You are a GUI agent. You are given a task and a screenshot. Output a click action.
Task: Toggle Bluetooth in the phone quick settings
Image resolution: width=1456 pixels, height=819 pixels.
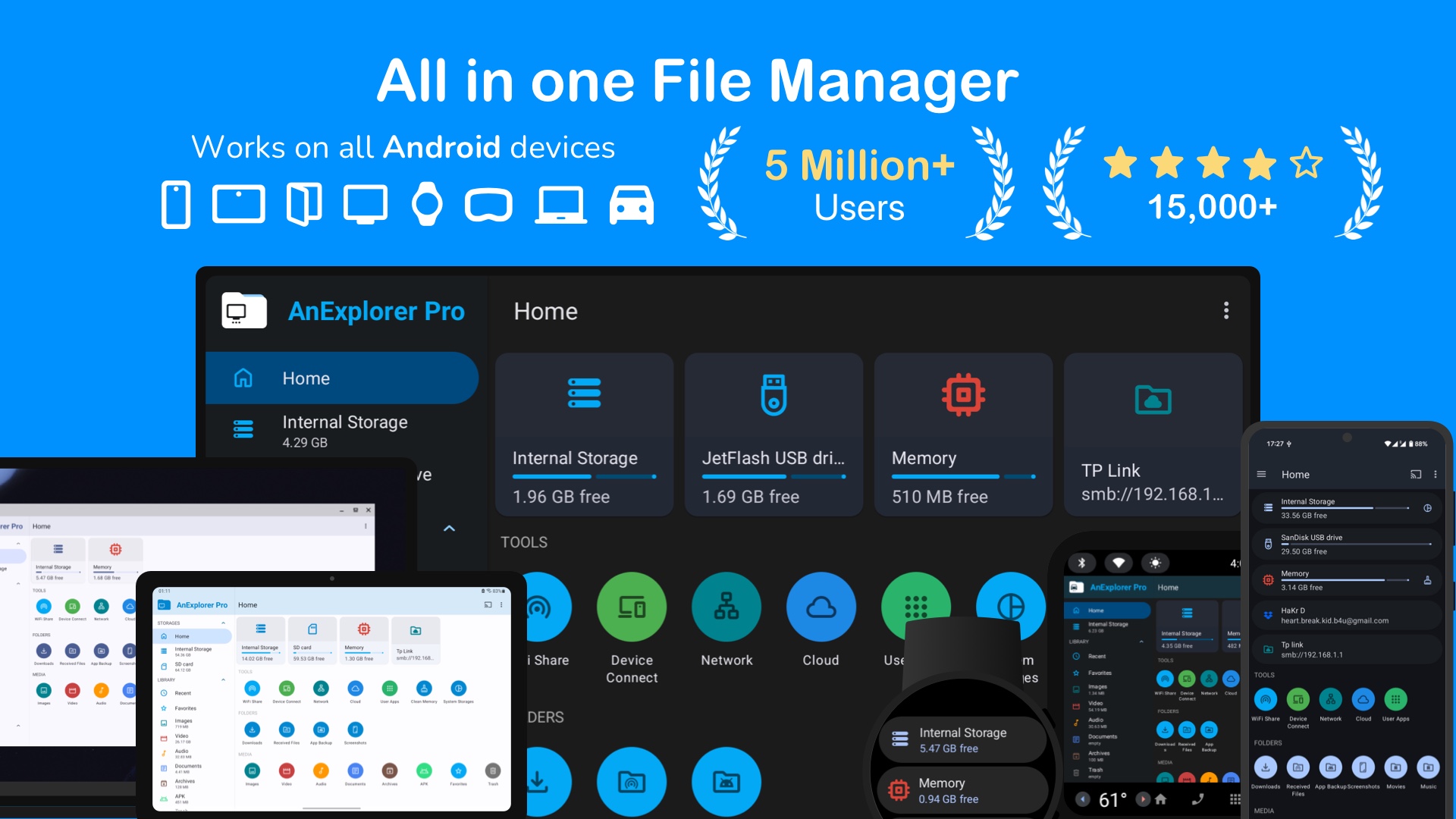point(1083,563)
